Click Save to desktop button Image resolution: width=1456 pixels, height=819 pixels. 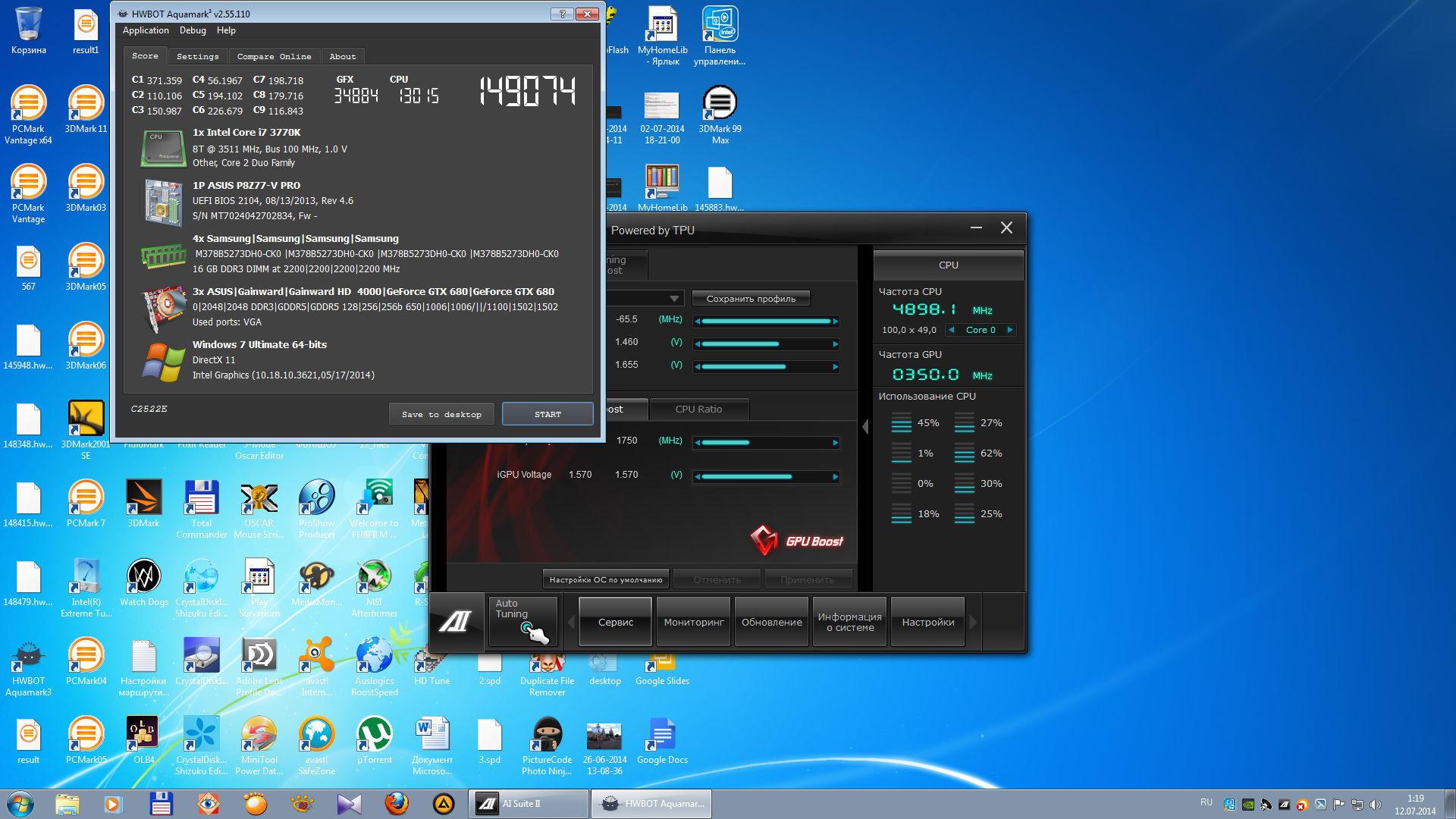pyautogui.click(x=441, y=415)
